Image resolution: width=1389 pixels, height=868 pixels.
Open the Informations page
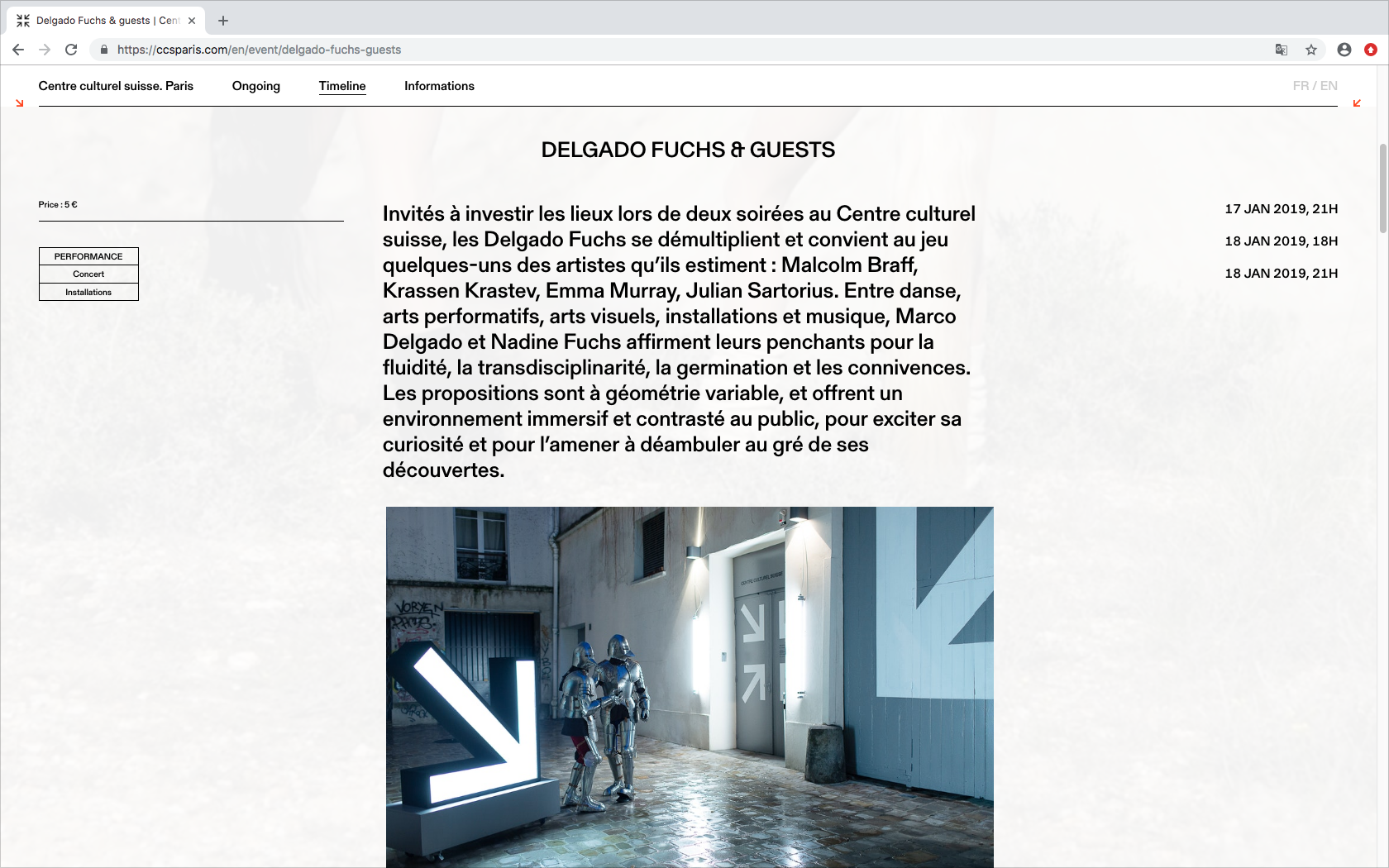point(439,86)
